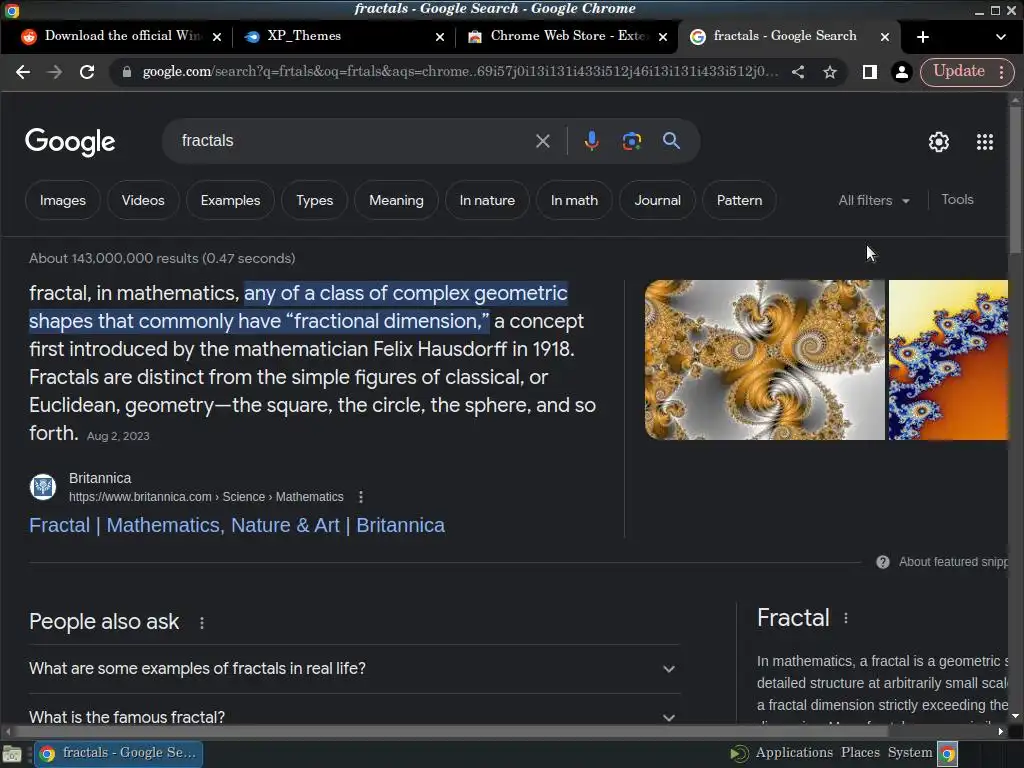Bookmark this page with the star

[x=829, y=72]
